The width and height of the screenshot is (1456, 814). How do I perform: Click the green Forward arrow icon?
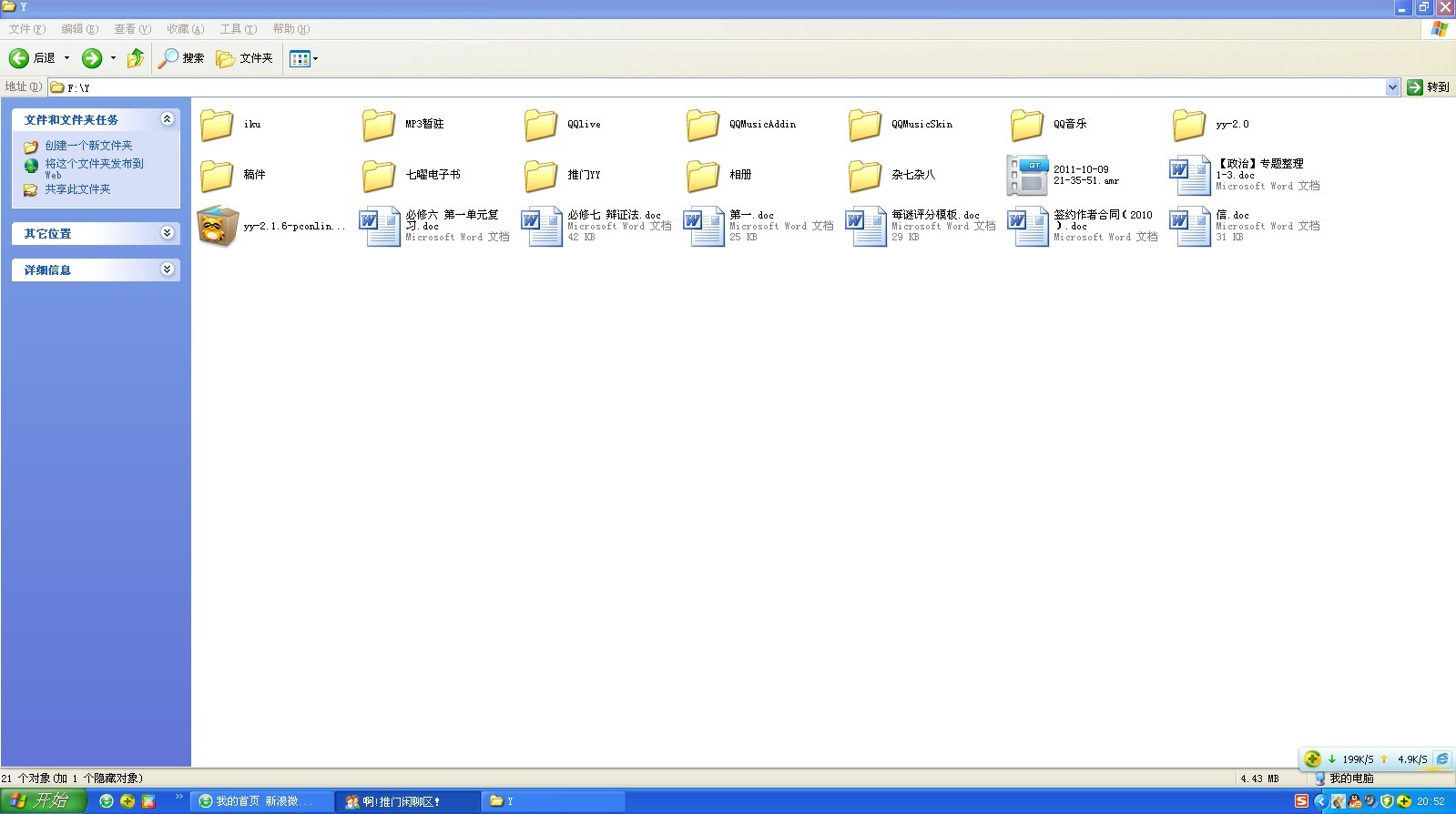point(92,58)
